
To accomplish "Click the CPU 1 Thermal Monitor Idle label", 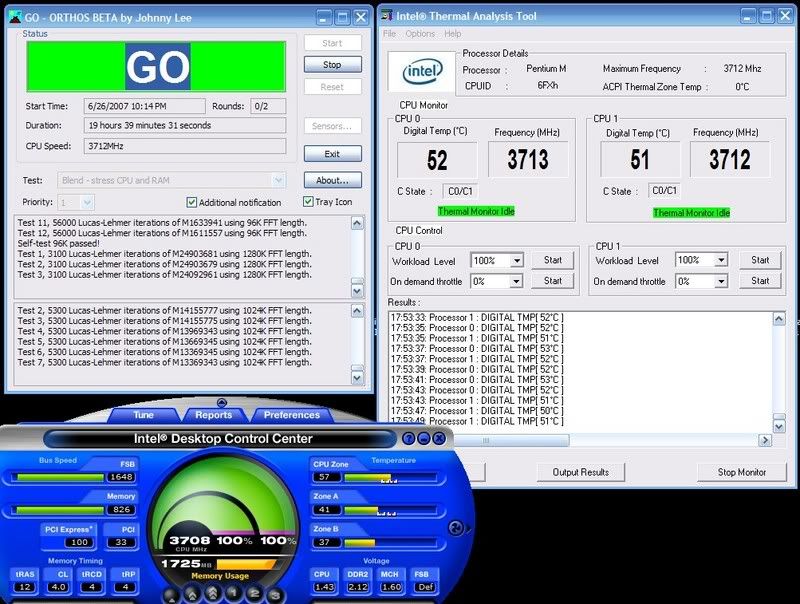I will click(x=691, y=213).
